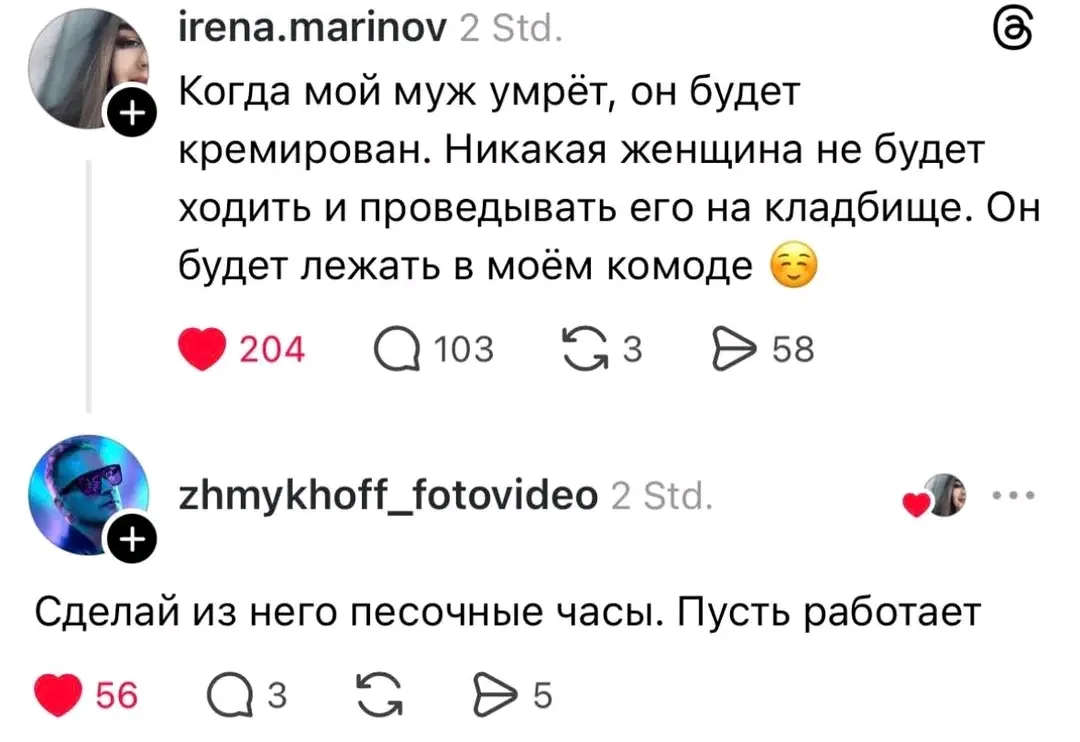Open three-dot menu on zhmykhoff_fotovideo's reply
The height and width of the screenshot is (742, 1080).
(x=1013, y=496)
